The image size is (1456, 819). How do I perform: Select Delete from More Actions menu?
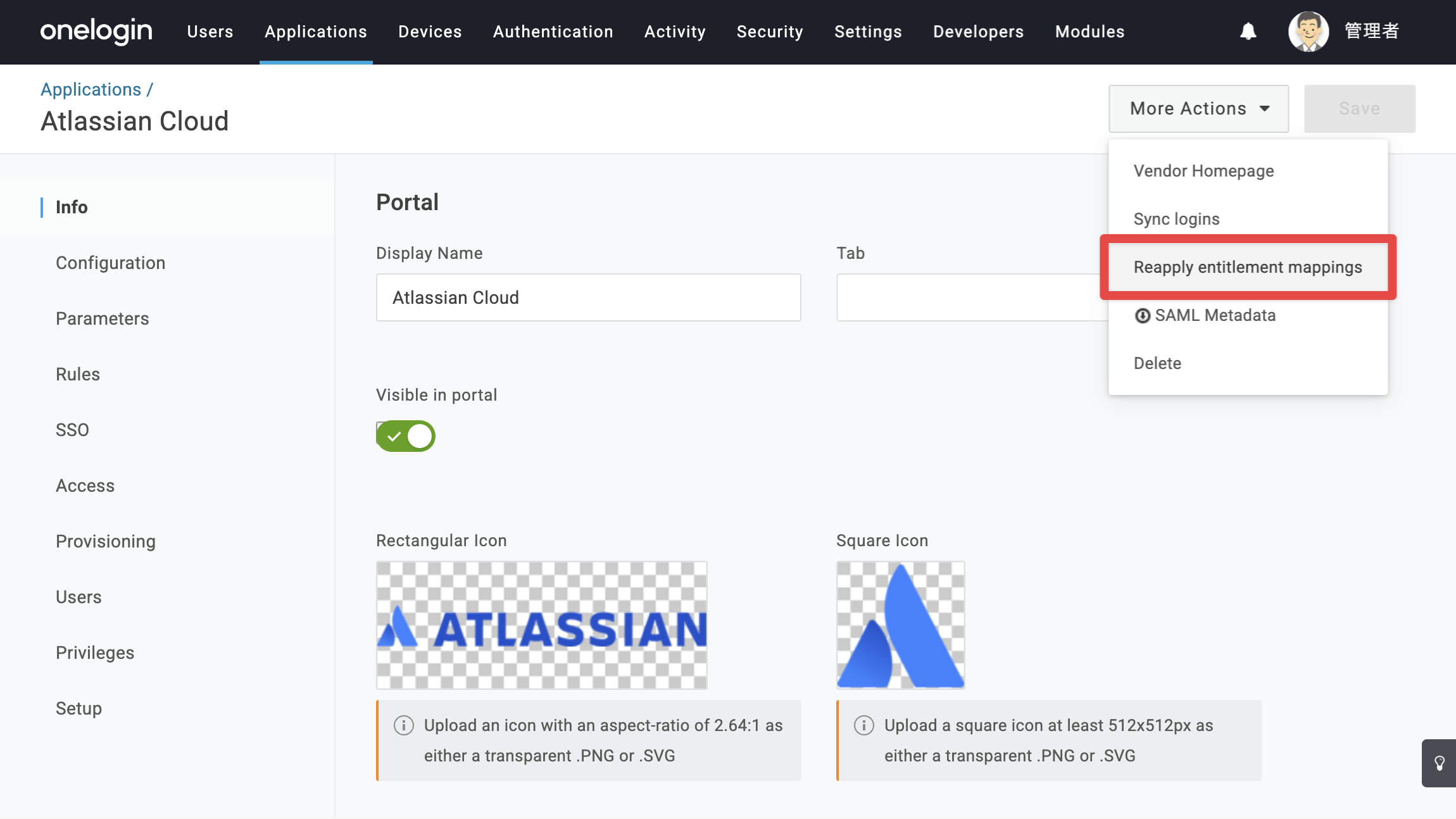pyautogui.click(x=1248, y=363)
